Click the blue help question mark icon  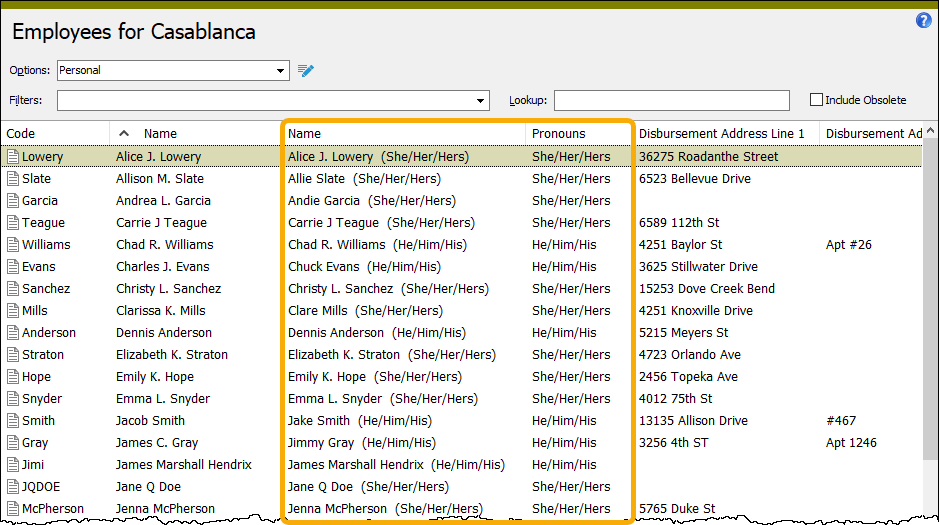923,20
